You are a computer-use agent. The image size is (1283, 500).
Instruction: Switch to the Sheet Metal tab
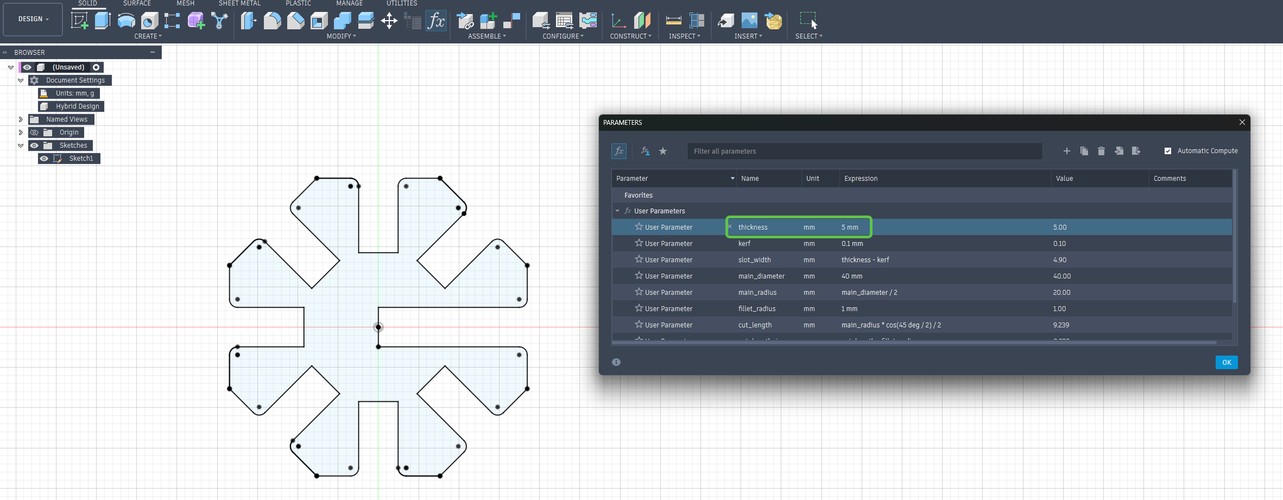(239, 4)
